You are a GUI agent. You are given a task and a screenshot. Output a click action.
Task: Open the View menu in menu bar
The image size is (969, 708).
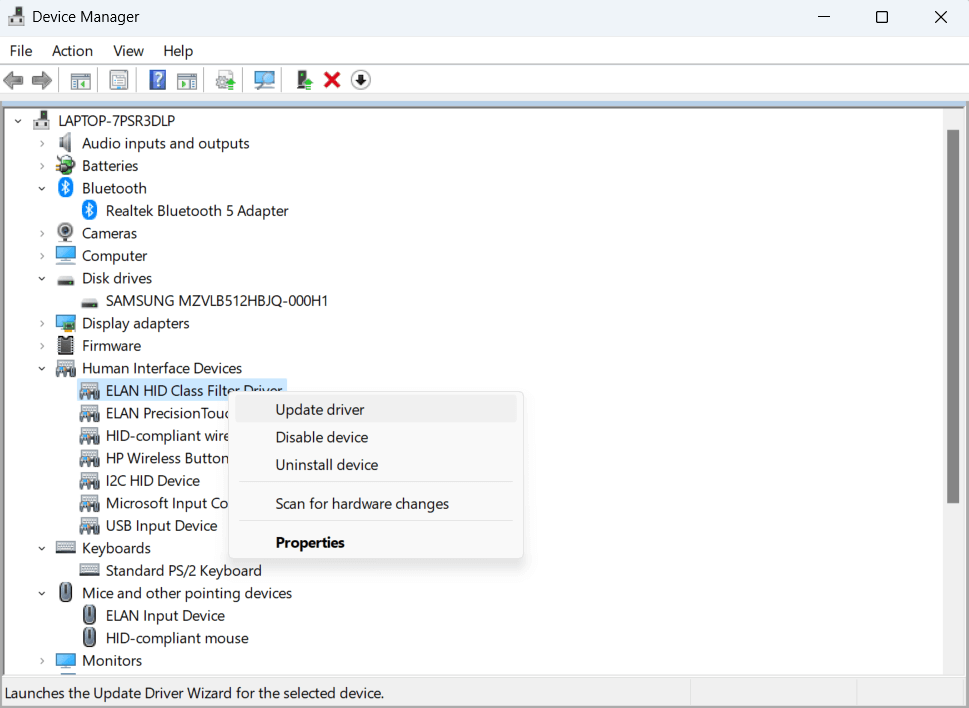pyautogui.click(x=128, y=51)
